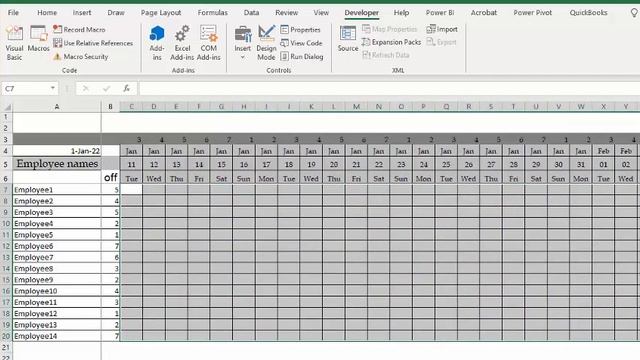The width and height of the screenshot is (640, 360).
Task: Click Run Dialog
Action: (x=302, y=56)
